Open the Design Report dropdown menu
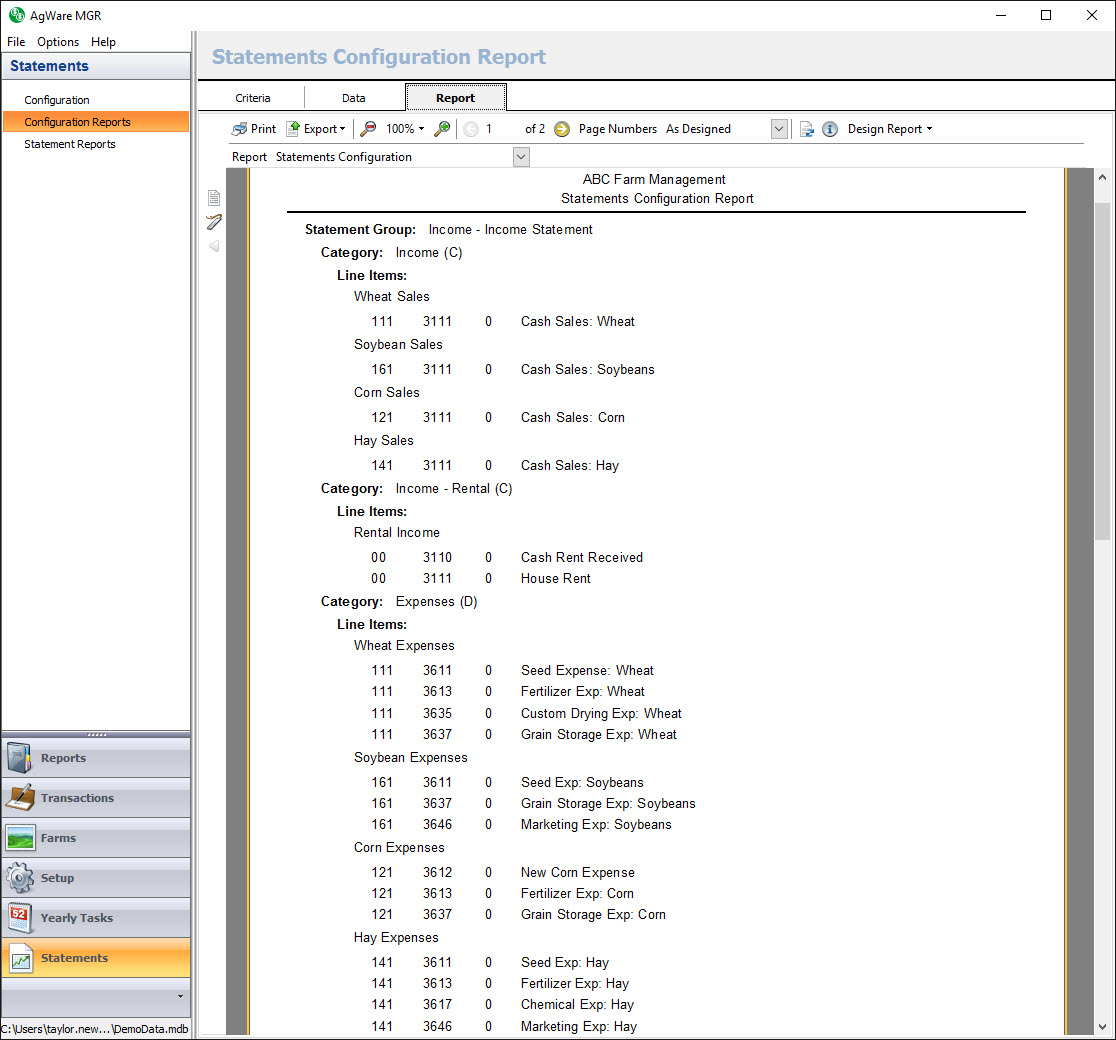Screen dimensions: 1116x1040 click(889, 129)
